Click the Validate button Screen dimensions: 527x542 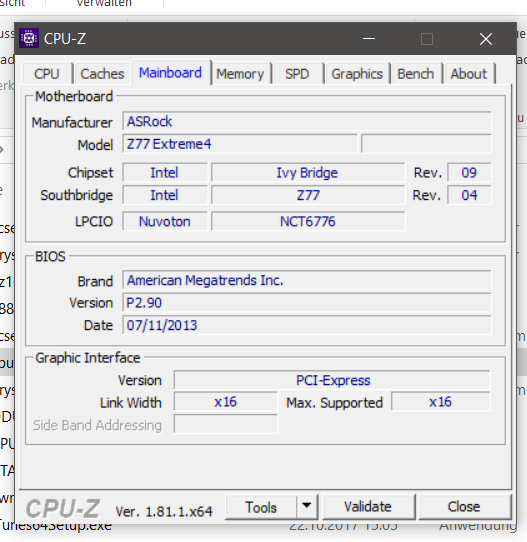(368, 507)
